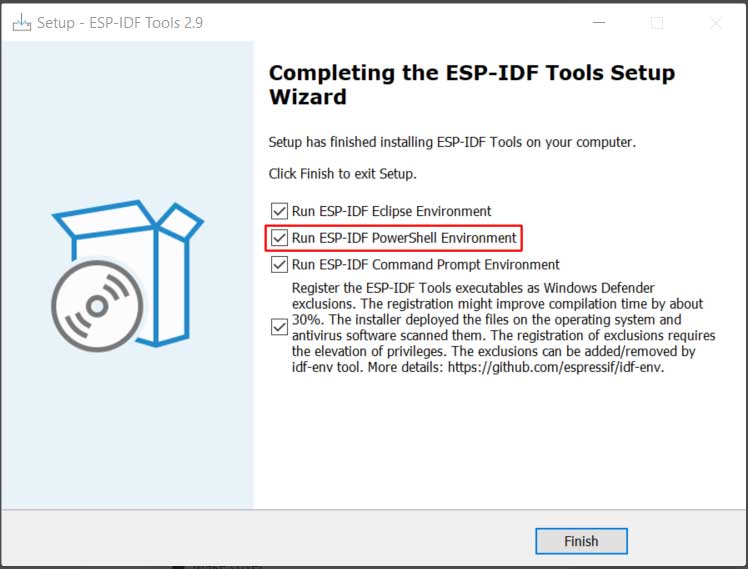Click the disc graphic beside the box
Viewport: 748px width, 569px height.
click(97, 306)
